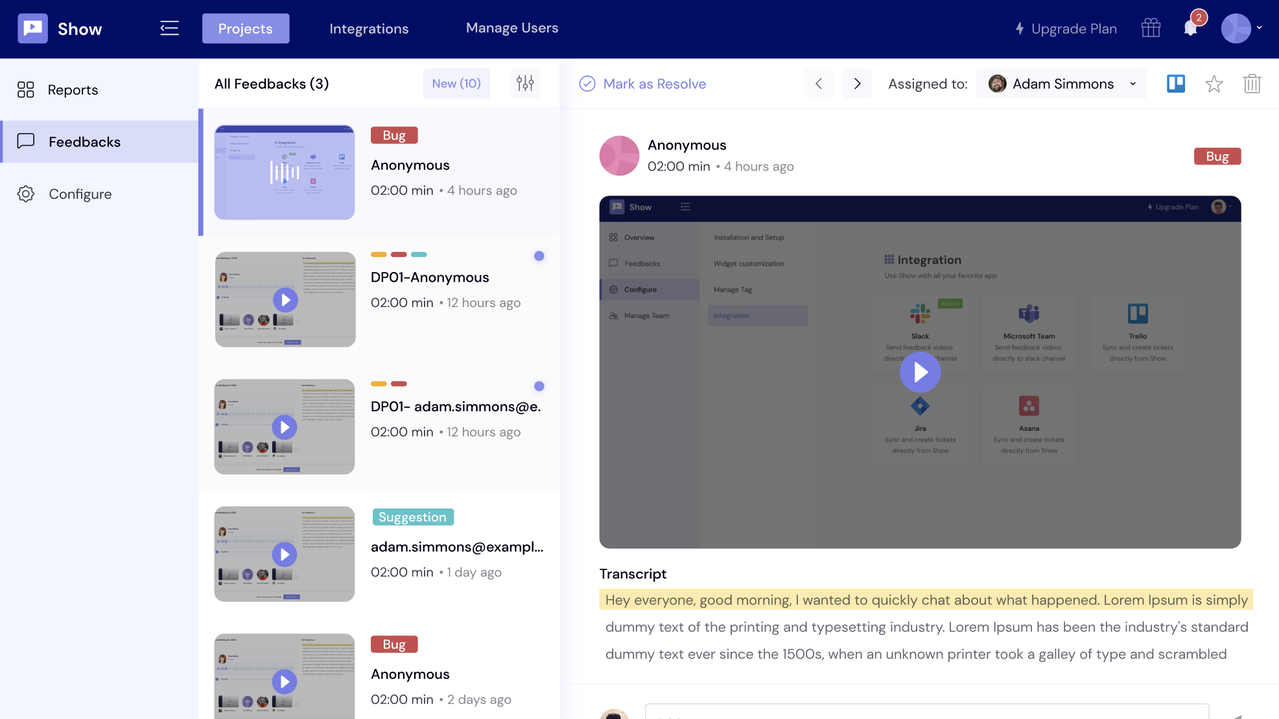
Task: Open the gift box icon
Action: (x=1151, y=28)
